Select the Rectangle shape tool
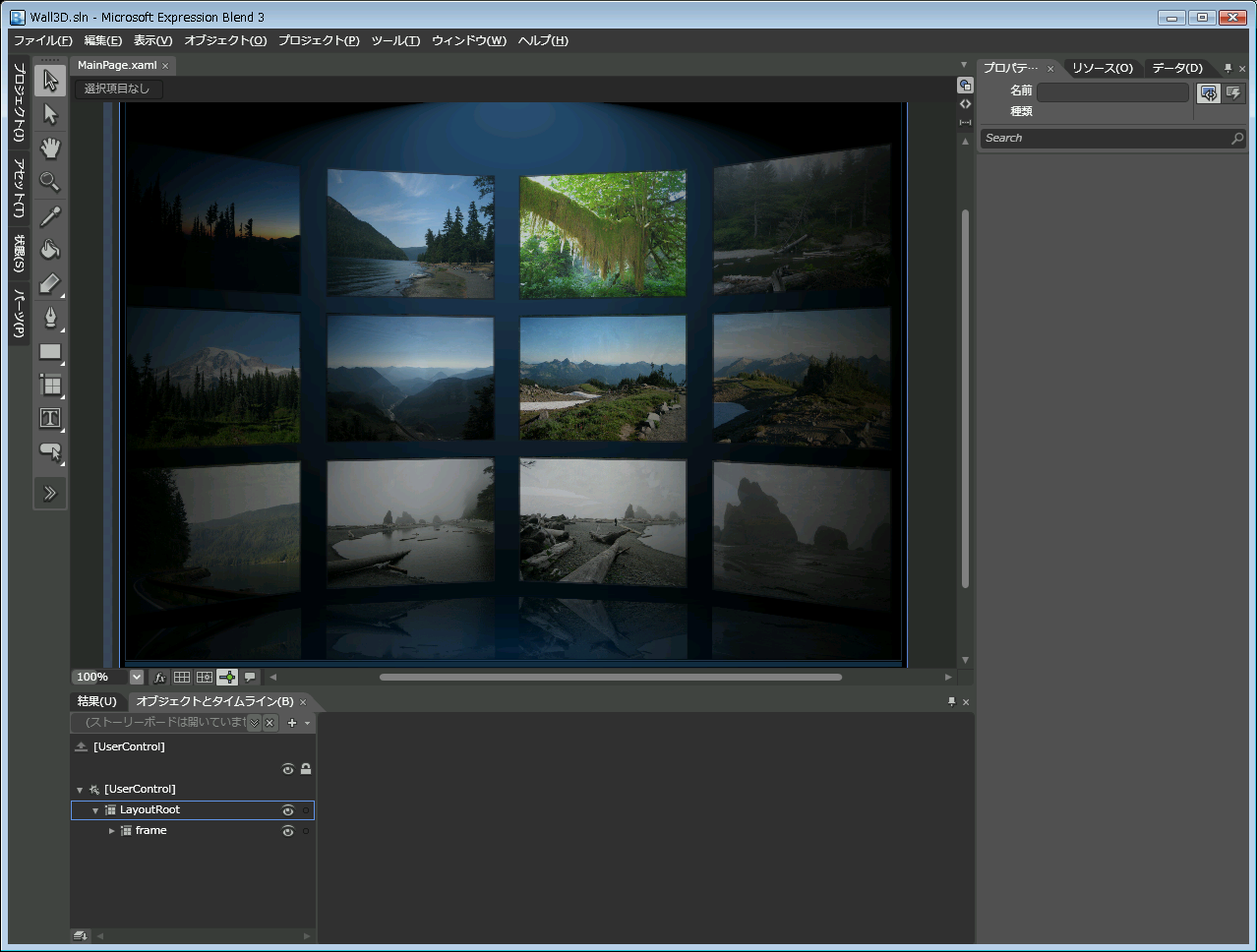 coord(50,351)
